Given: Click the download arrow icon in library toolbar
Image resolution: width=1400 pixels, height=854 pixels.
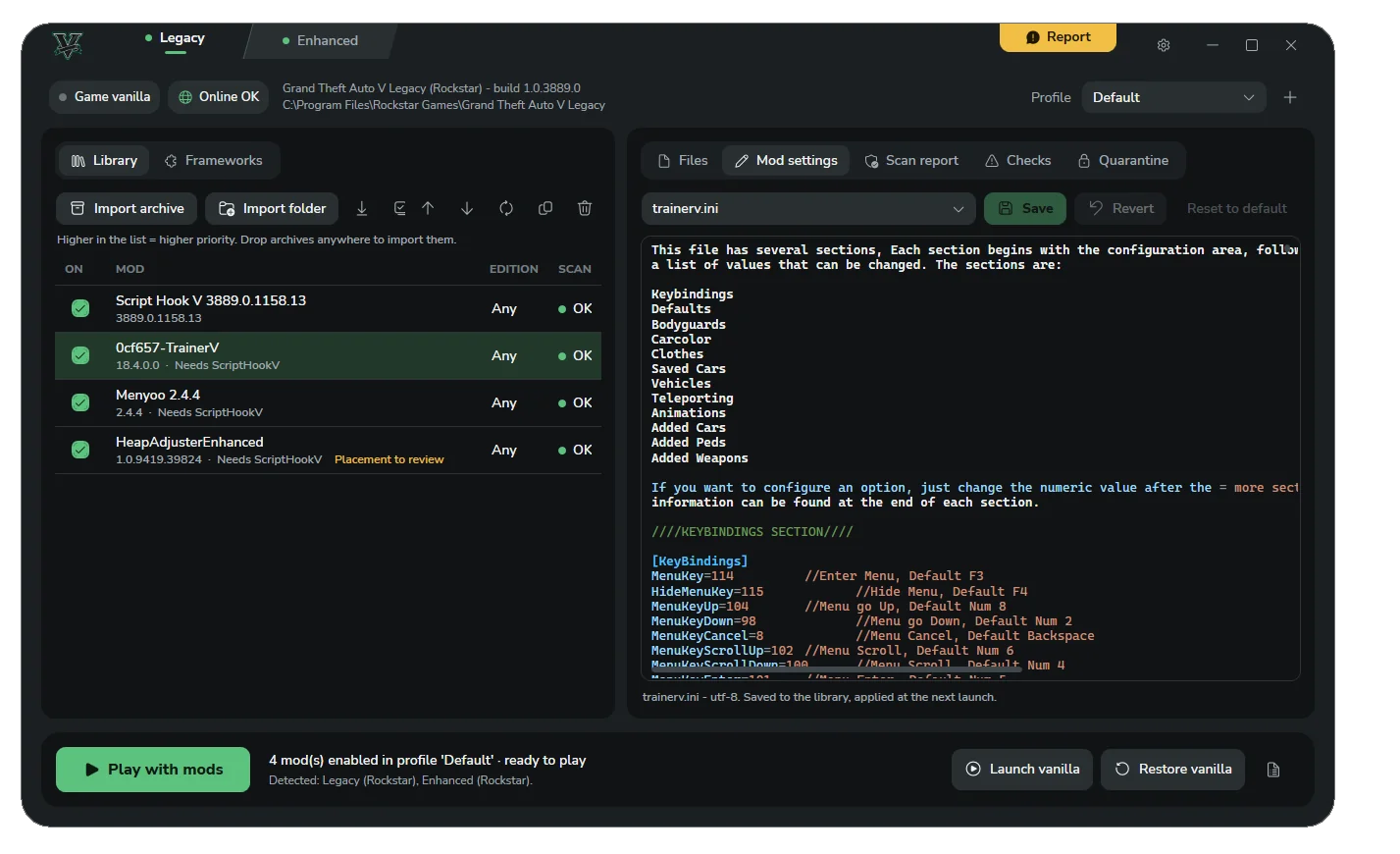Looking at the screenshot, I should [x=362, y=208].
